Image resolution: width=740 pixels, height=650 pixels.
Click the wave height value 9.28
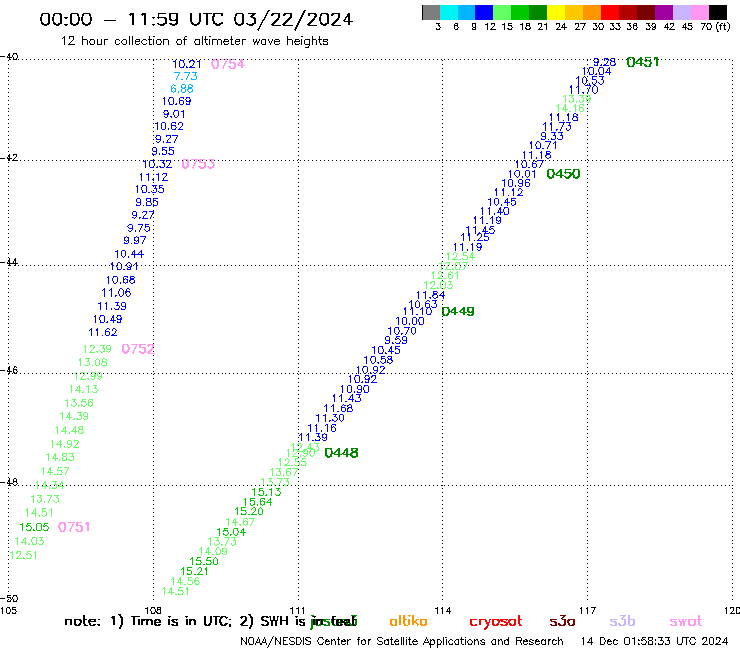605,62
